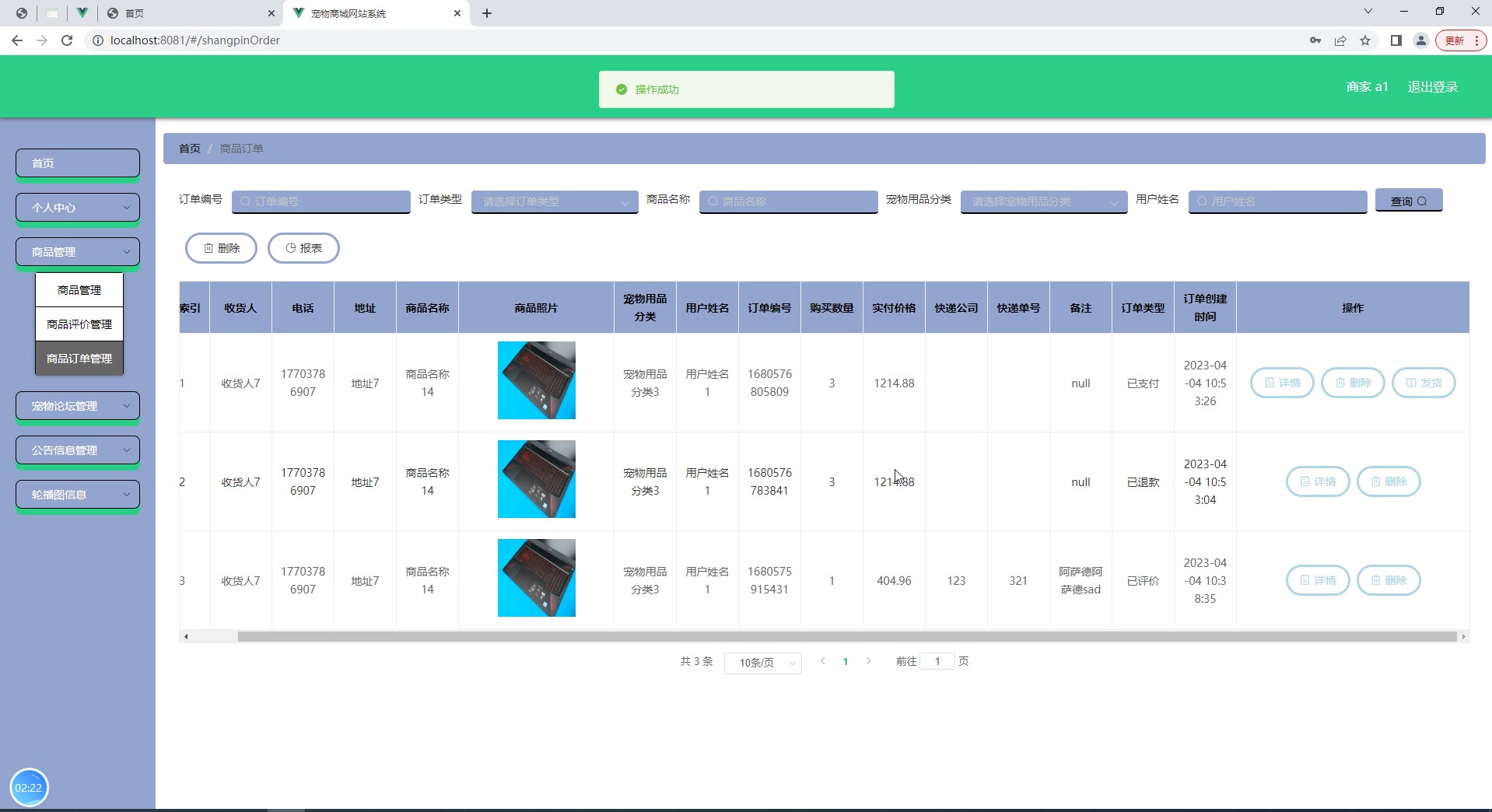Viewport: 1492px width, 812px height.
Task: Expand the 轮播图信息 sidebar menu
Action: 78,495
